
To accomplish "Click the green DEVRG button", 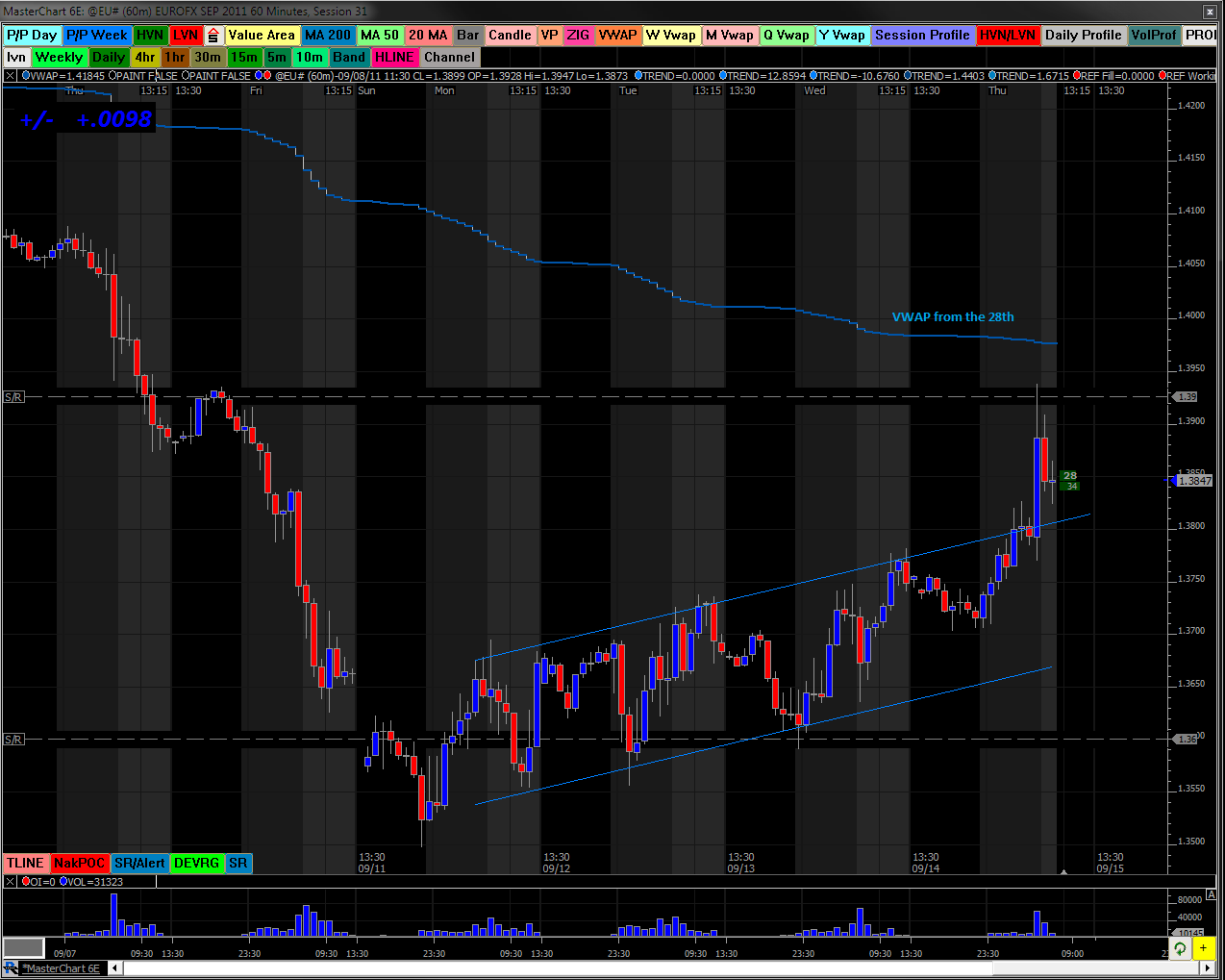I will click(197, 863).
